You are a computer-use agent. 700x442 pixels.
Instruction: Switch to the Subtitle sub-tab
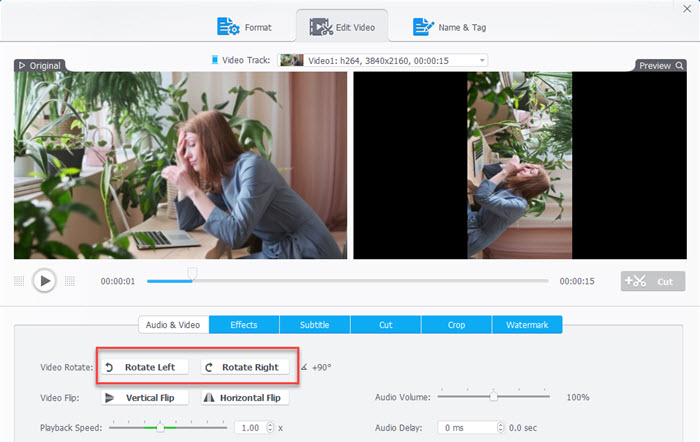(x=315, y=324)
